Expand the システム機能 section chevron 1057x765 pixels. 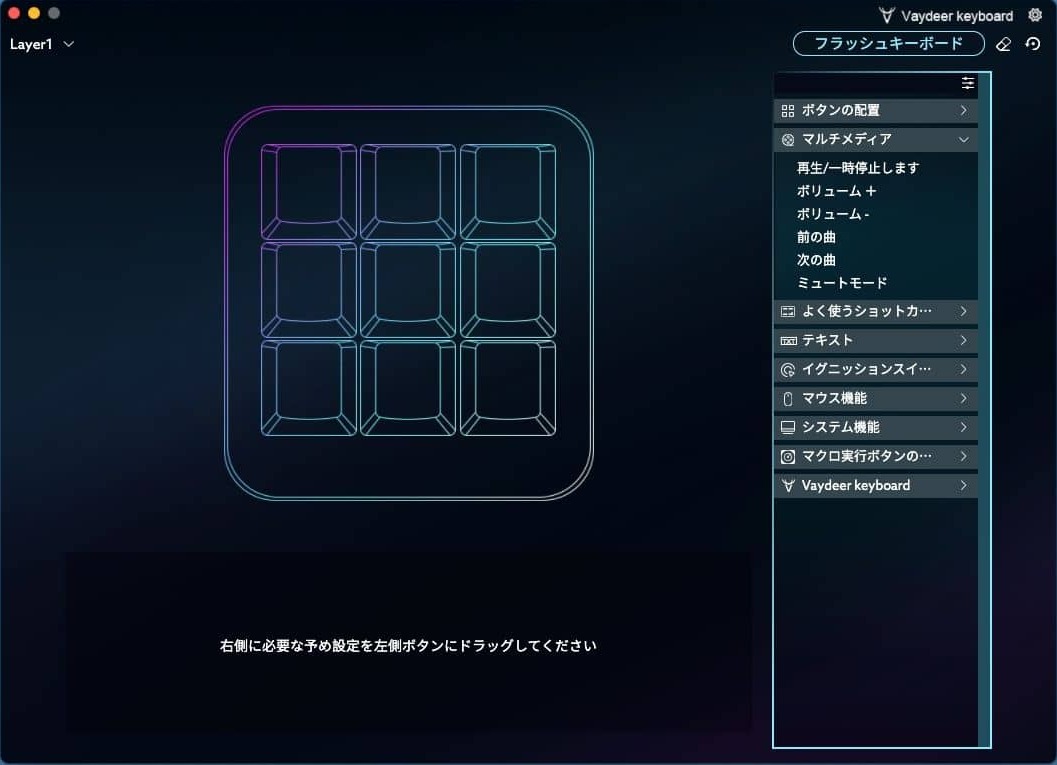(963, 427)
